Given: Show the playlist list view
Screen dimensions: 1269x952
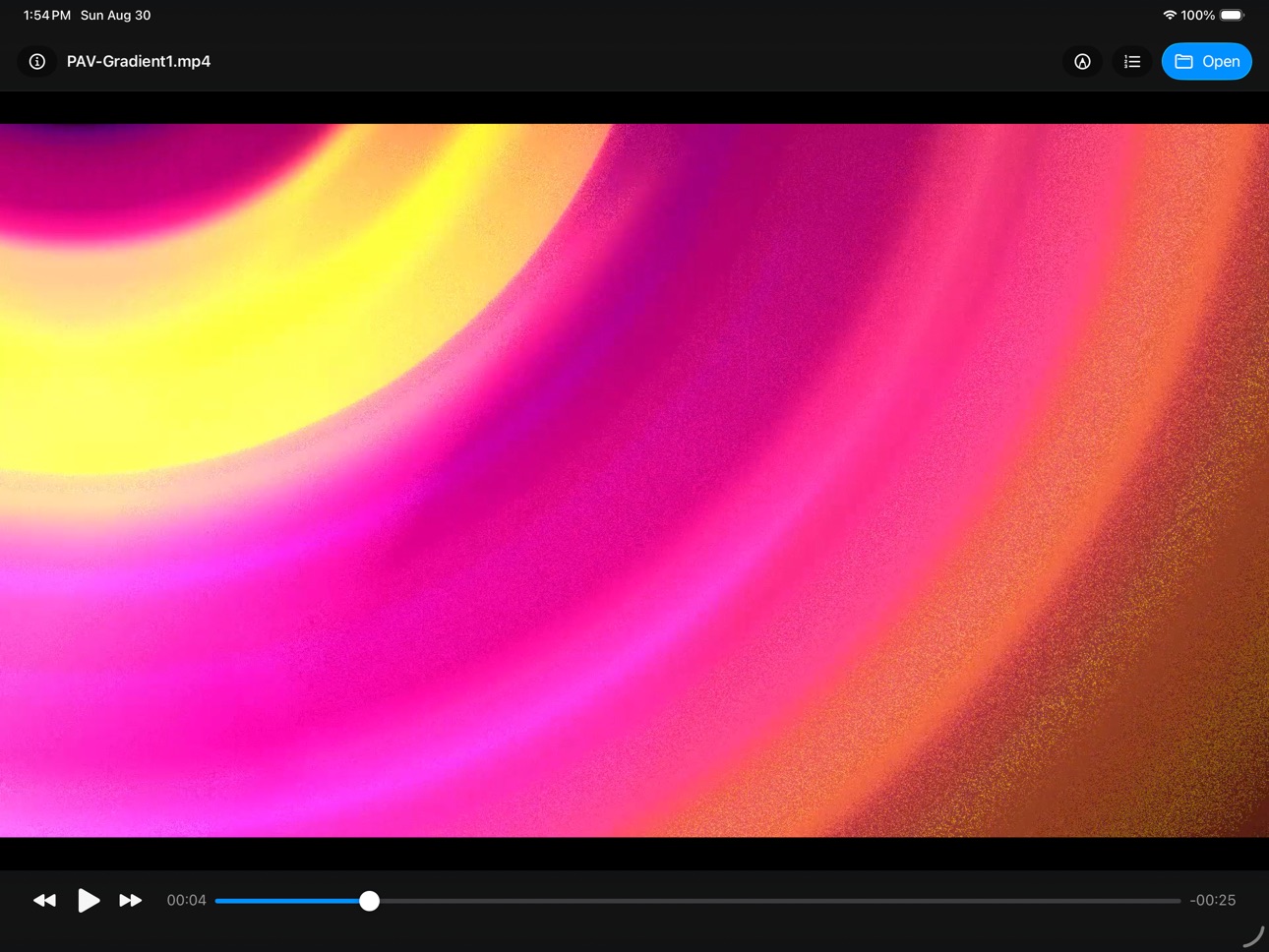Looking at the screenshot, I should coord(1132,61).
